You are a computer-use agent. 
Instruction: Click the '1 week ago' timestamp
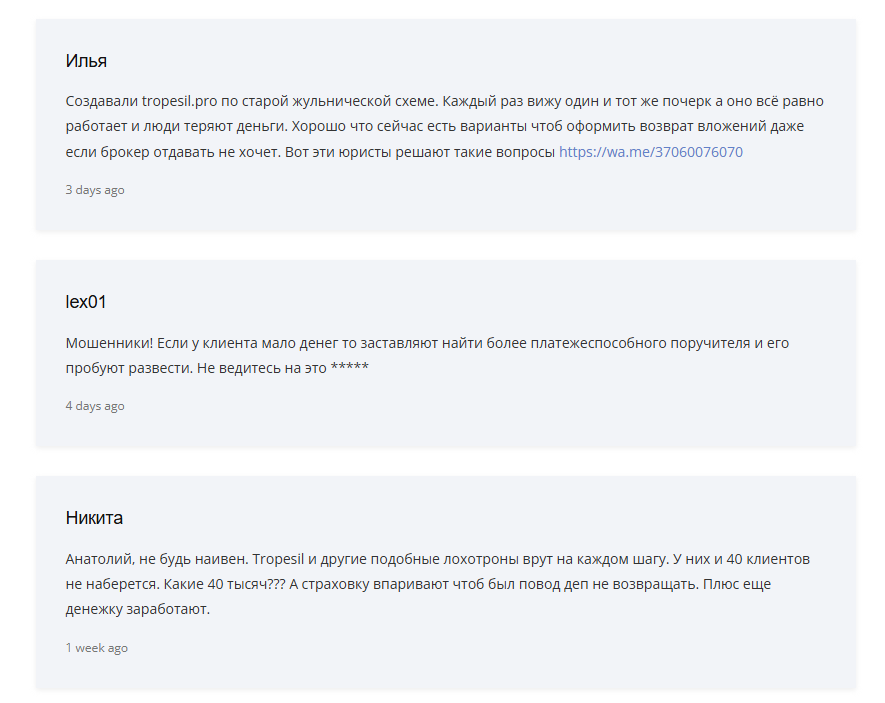coord(97,648)
